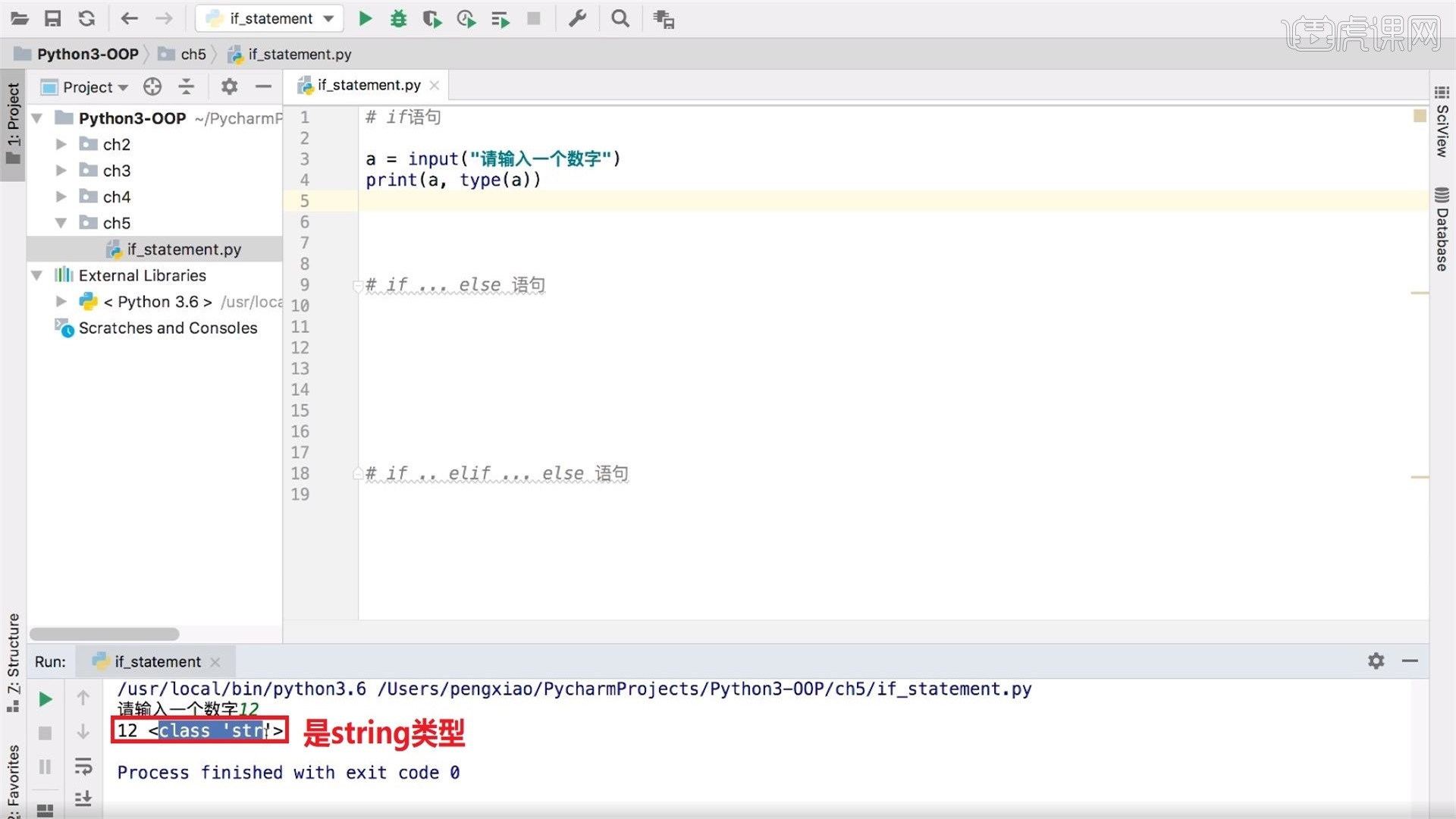The width and height of the screenshot is (1456, 819).
Task: Run if_statement using the Debug bug icon
Action: point(398,18)
